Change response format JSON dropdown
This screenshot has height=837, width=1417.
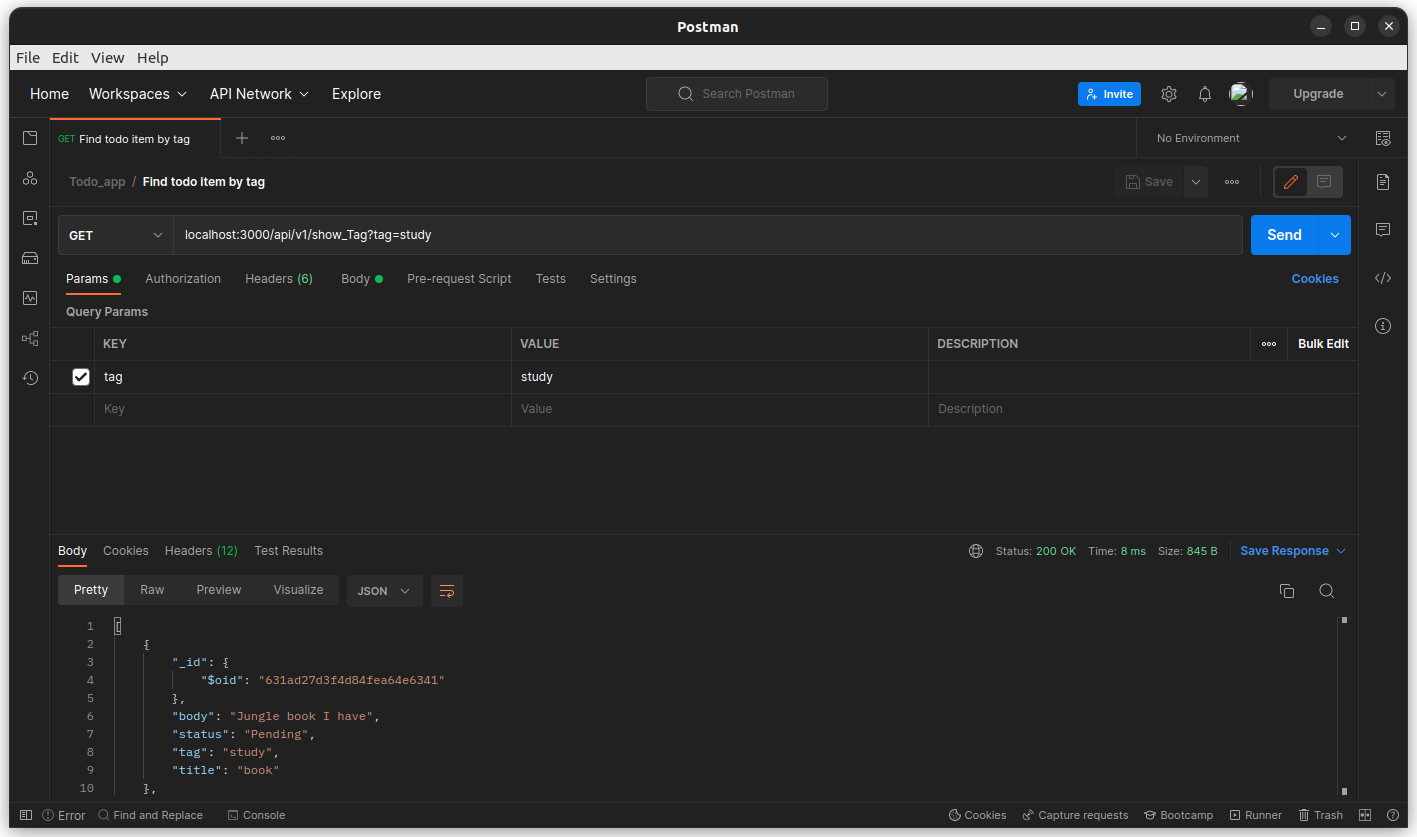pos(385,591)
